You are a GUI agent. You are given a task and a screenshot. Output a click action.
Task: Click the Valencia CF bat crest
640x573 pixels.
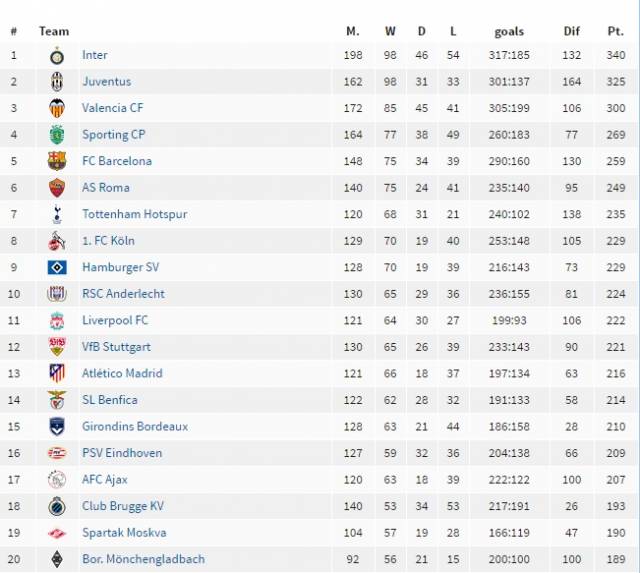tap(57, 109)
